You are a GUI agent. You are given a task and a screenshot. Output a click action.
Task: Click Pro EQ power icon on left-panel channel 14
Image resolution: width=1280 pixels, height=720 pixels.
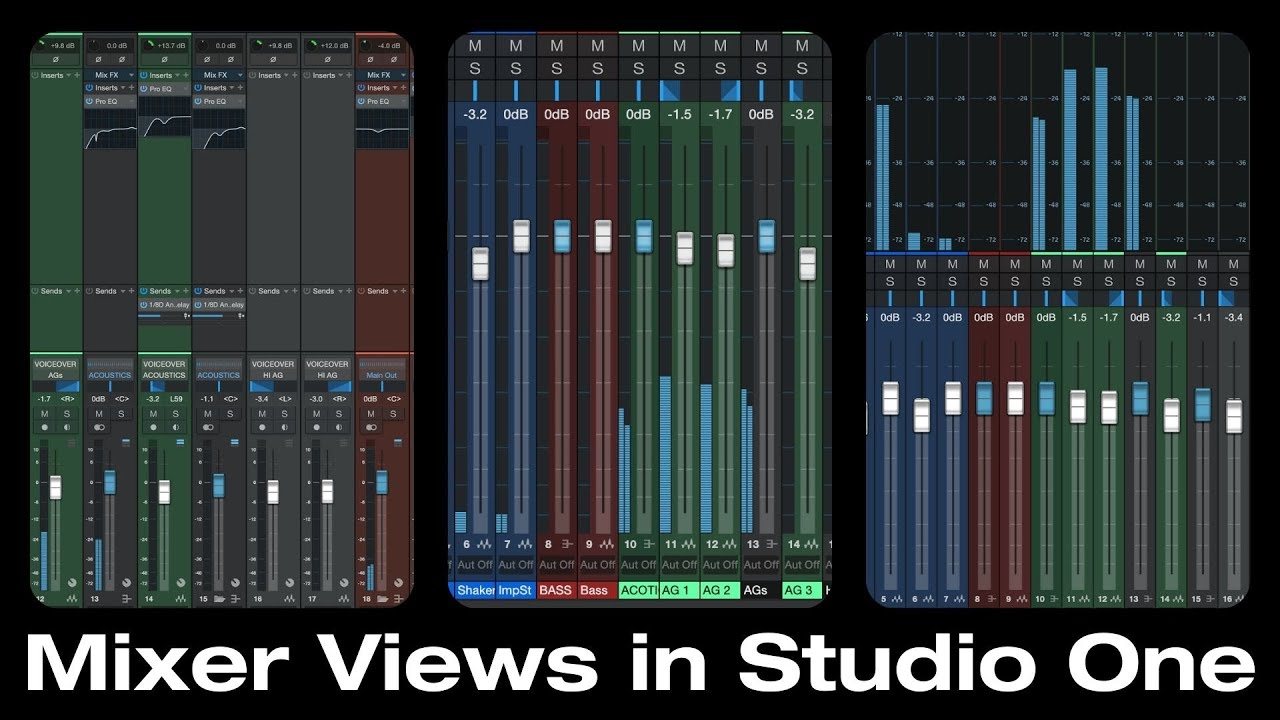[x=144, y=89]
